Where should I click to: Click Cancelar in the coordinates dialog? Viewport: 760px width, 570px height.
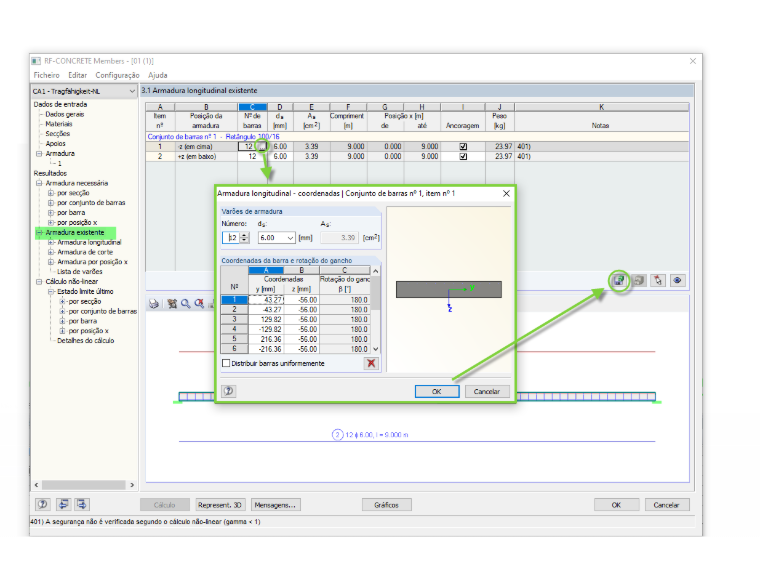coord(487,391)
